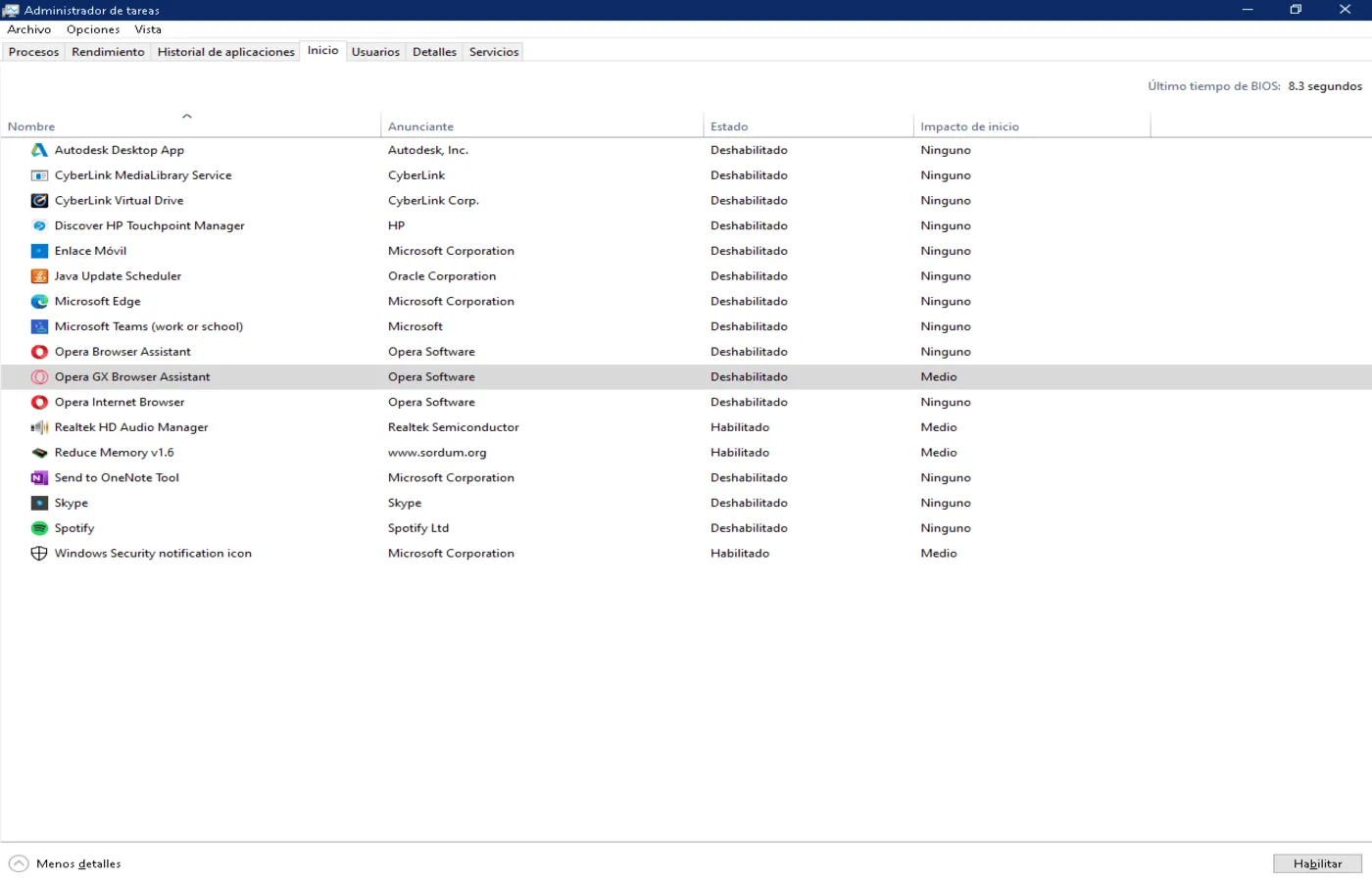Click the Microsoft Edge icon
This screenshot has height=882, width=1372.
coord(39,302)
